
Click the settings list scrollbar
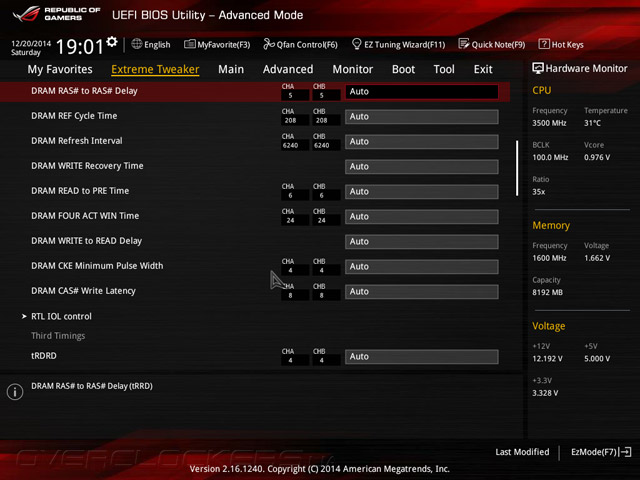pos(517,168)
